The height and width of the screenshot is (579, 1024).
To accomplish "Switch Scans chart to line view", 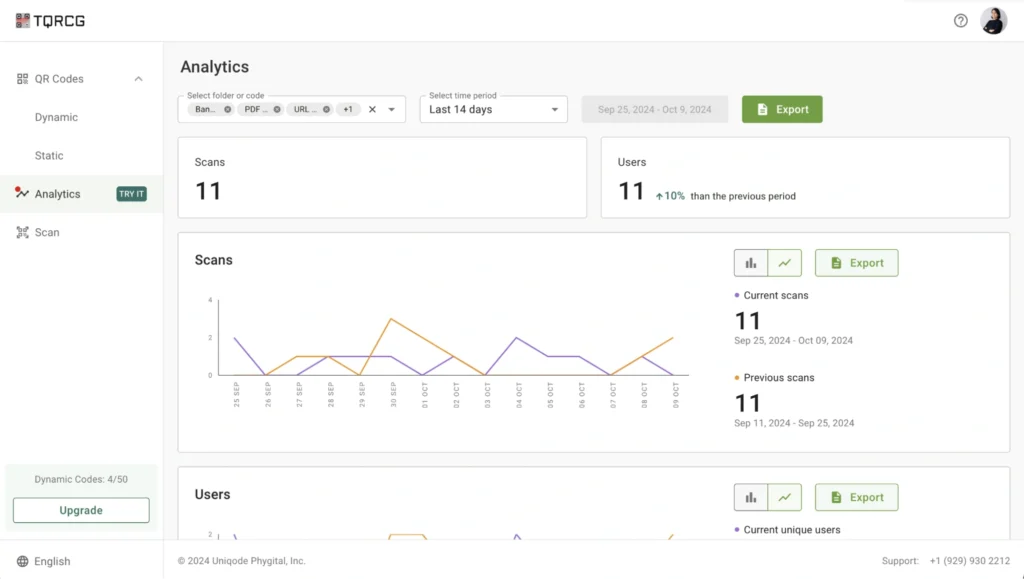I will (x=785, y=262).
